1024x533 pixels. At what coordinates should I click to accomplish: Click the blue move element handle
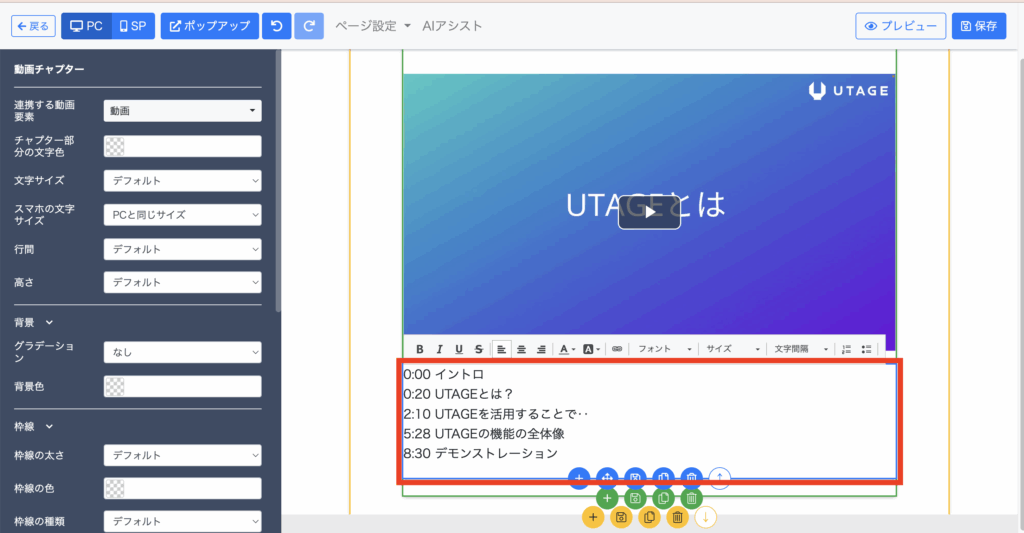tap(607, 478)
